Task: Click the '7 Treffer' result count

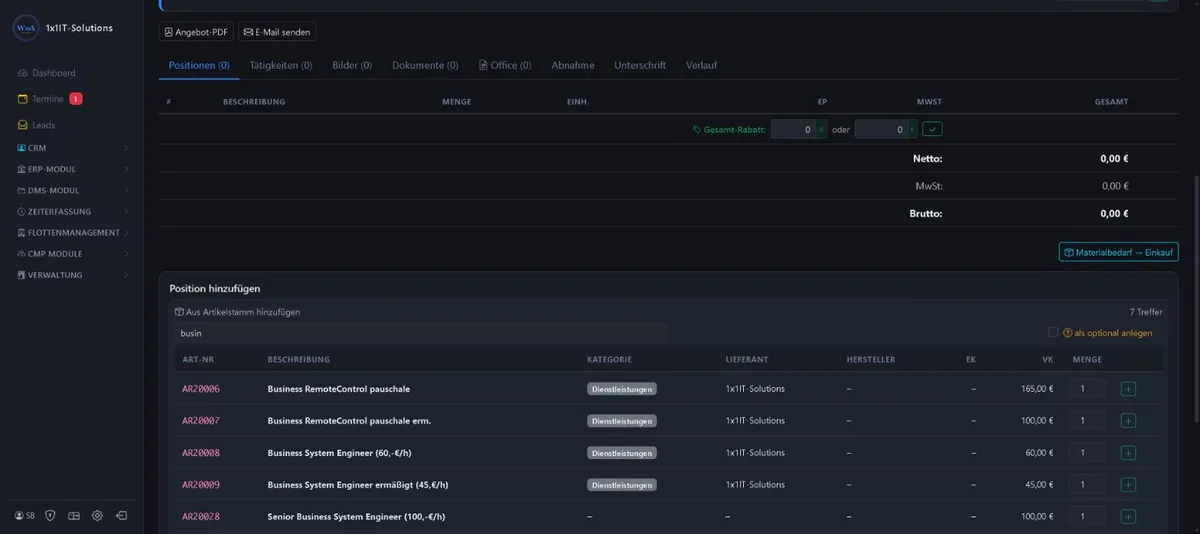Action: (1145, 312)
